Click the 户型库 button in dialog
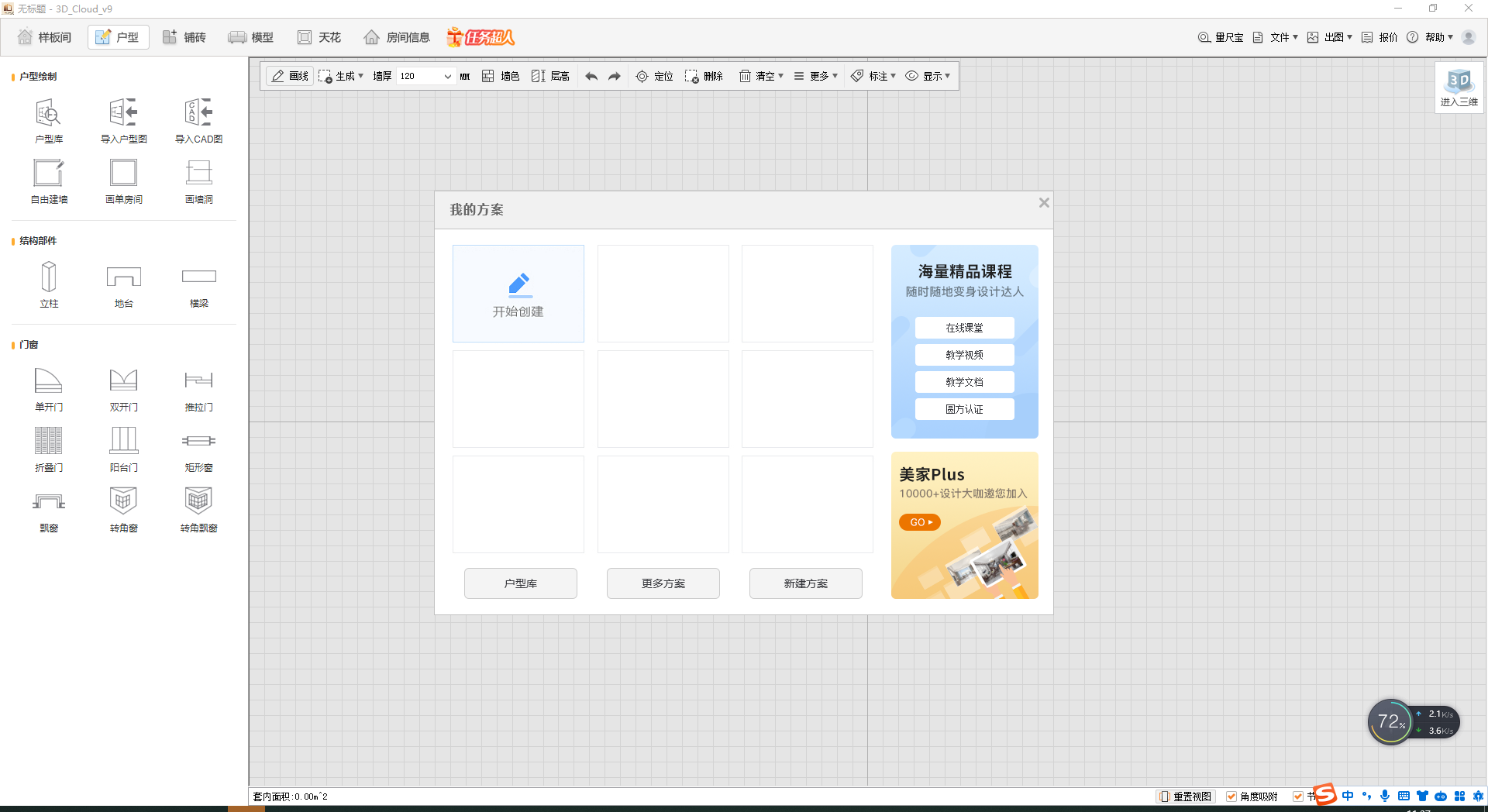The image size is (1488, 812). (x=521, y=583)
